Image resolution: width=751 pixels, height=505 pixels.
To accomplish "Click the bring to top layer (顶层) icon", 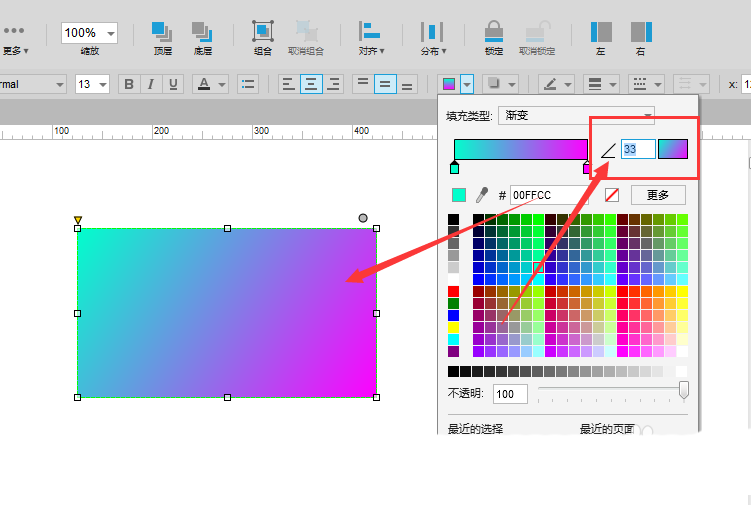I will 162,32.
